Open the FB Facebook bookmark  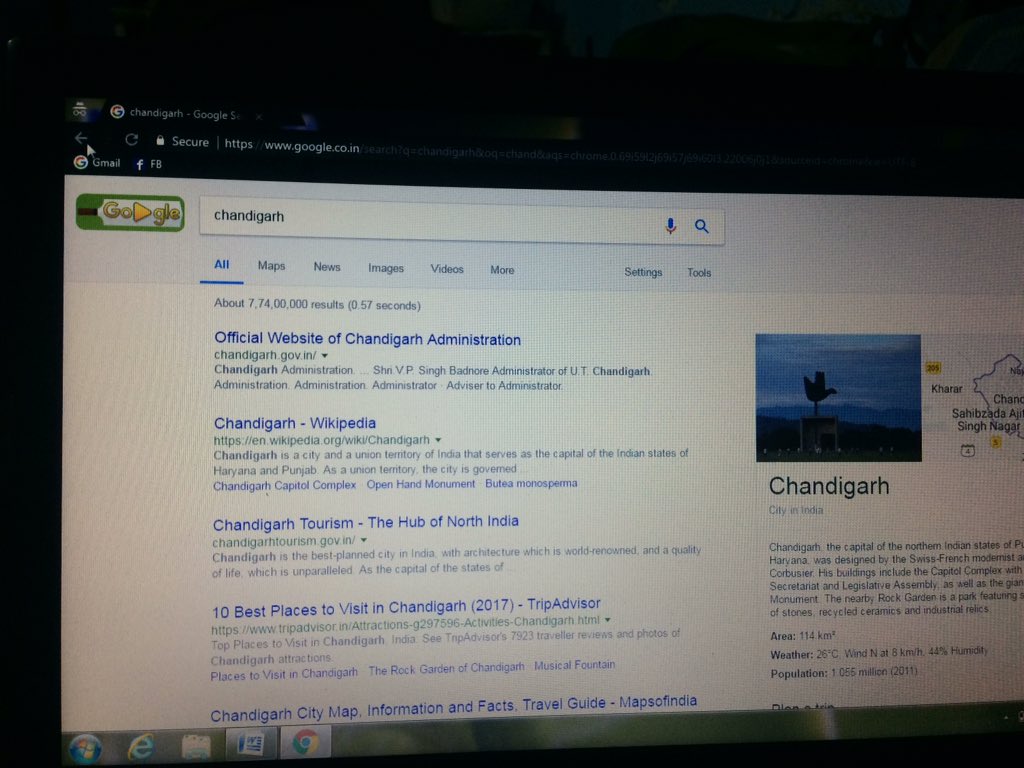coord(148,164)
